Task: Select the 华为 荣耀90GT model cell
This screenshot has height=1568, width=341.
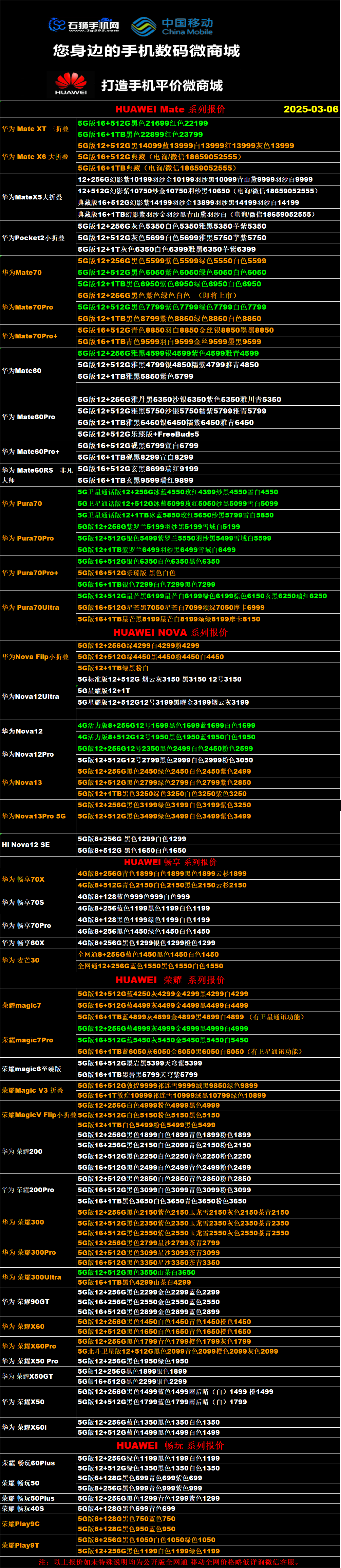Action: coord(38,1301)
